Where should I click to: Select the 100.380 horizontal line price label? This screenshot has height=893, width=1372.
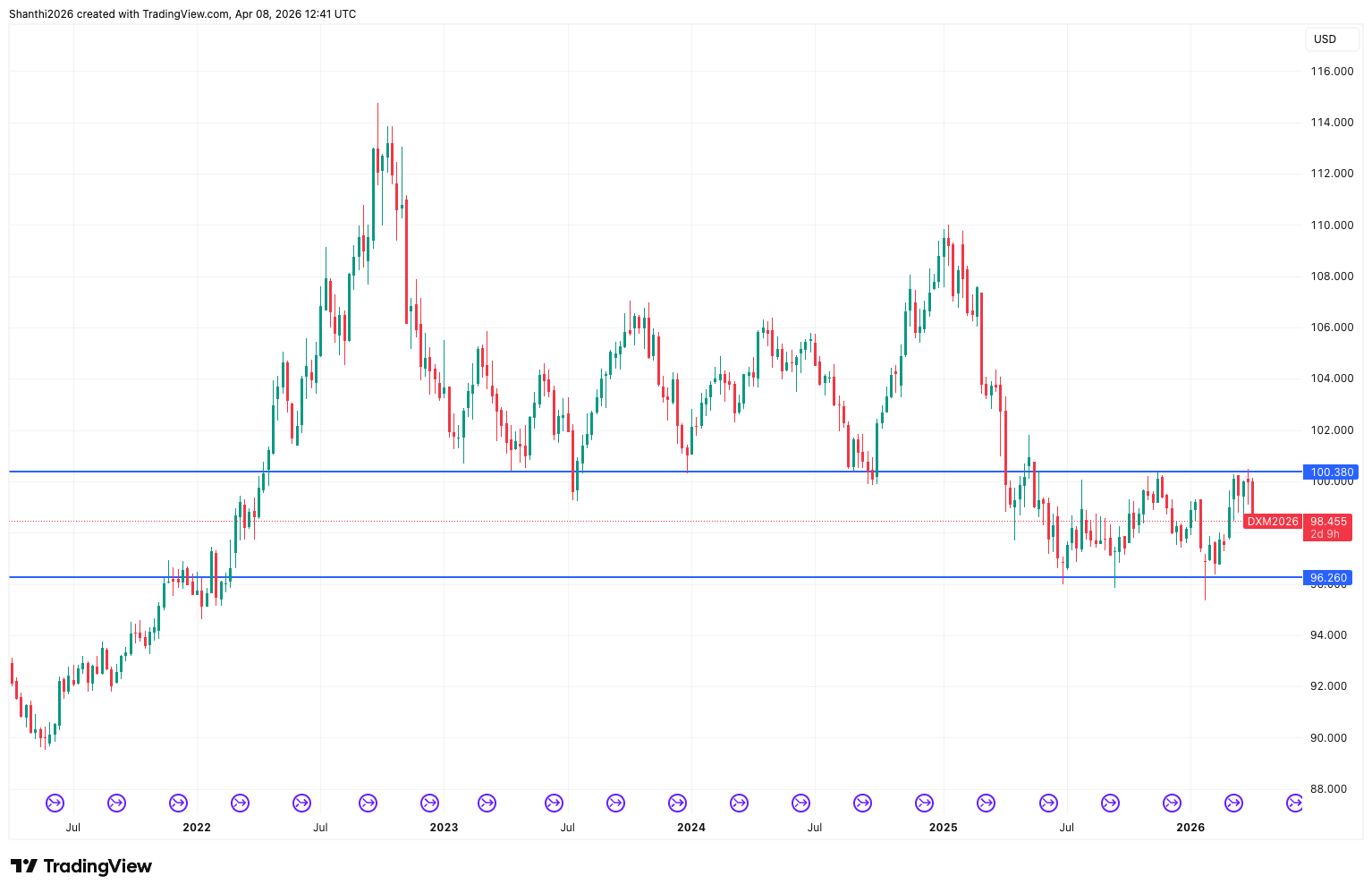(x=1332, y=472)
